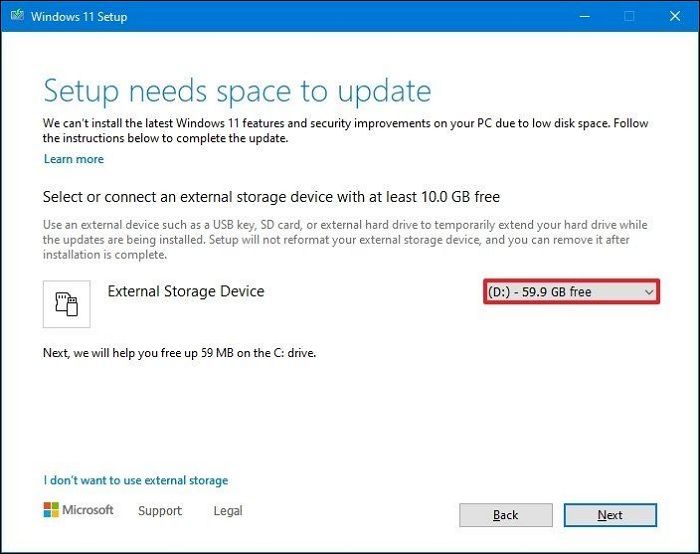The height and width of the screenshot is (554, 700).
Task: Choose I don't want to use external storage
Action: tap(136, 480)
